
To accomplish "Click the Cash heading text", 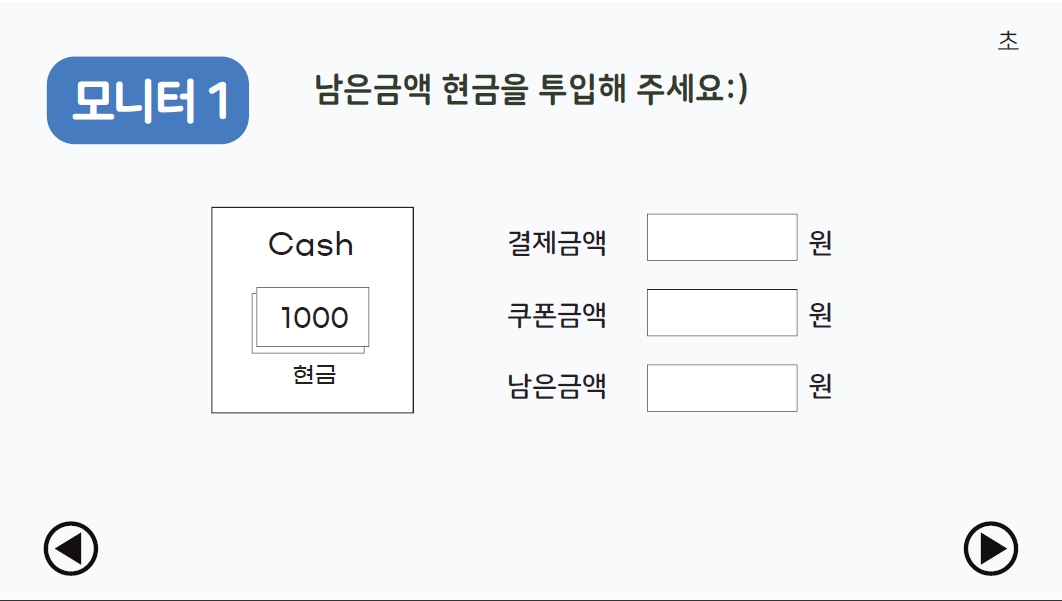I will 311,244.
